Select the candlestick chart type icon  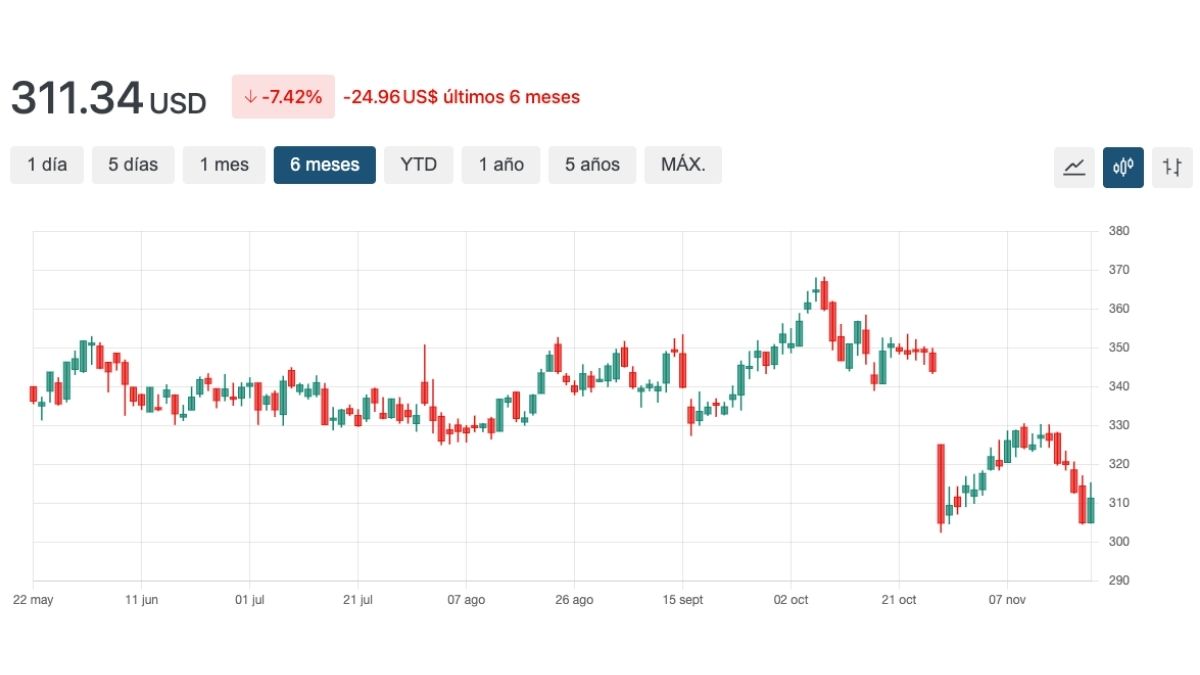point(1123,167)
